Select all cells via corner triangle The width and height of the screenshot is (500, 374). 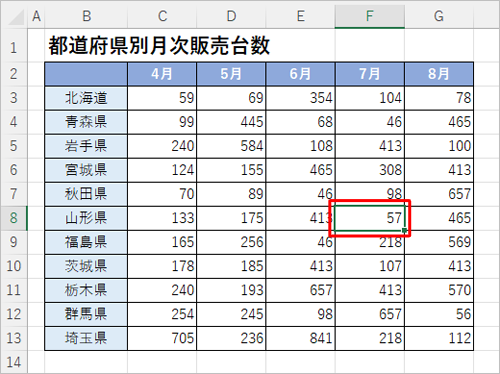pos(16,17)
